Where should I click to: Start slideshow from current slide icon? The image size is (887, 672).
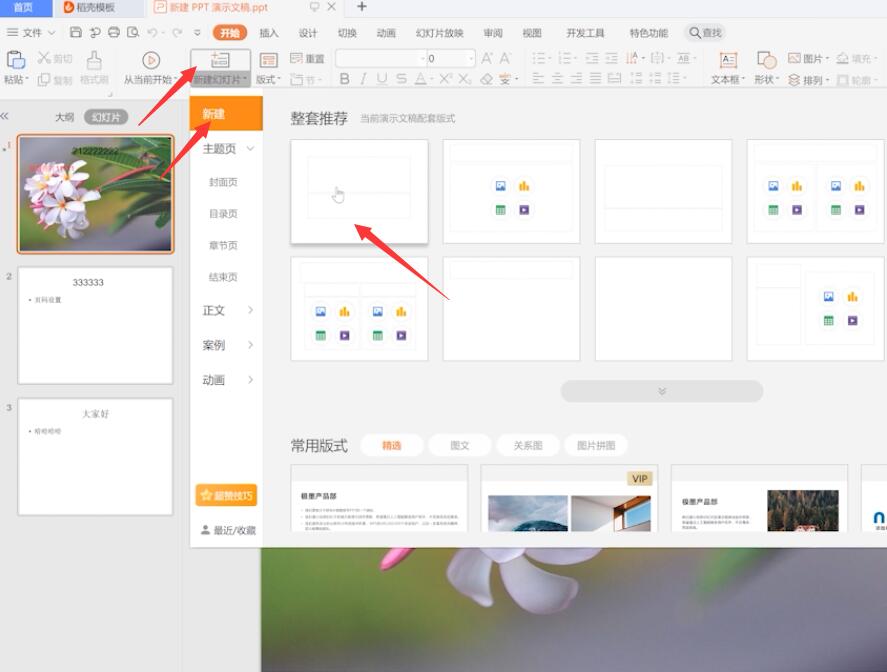[150, 60]
